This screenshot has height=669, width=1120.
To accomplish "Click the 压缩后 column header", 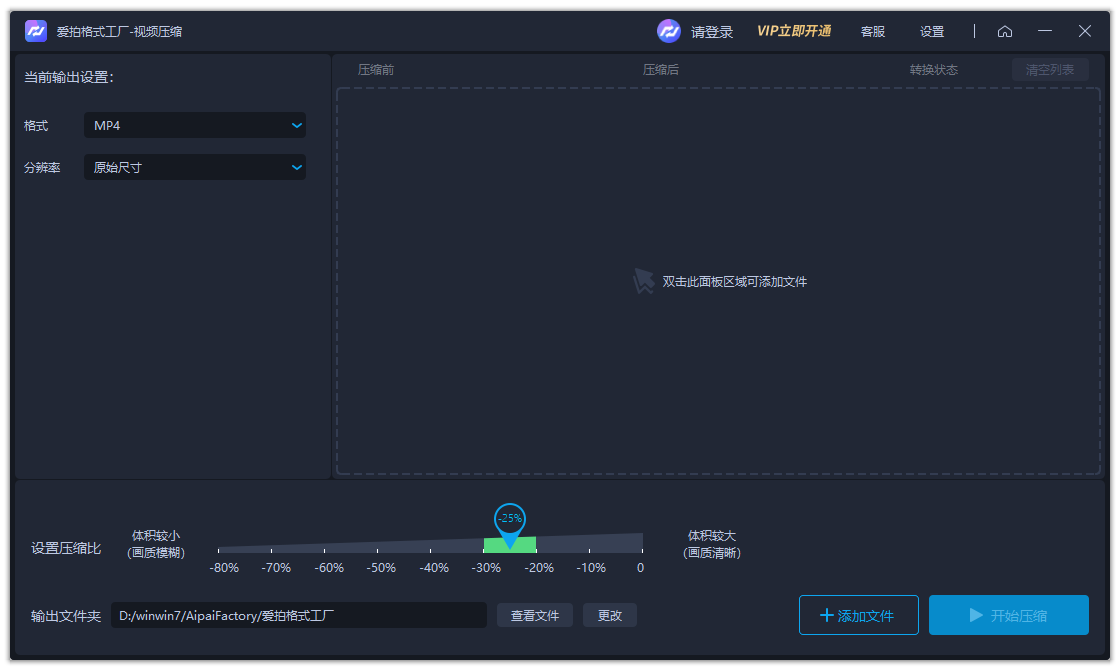I will click(x=661, y=69).
